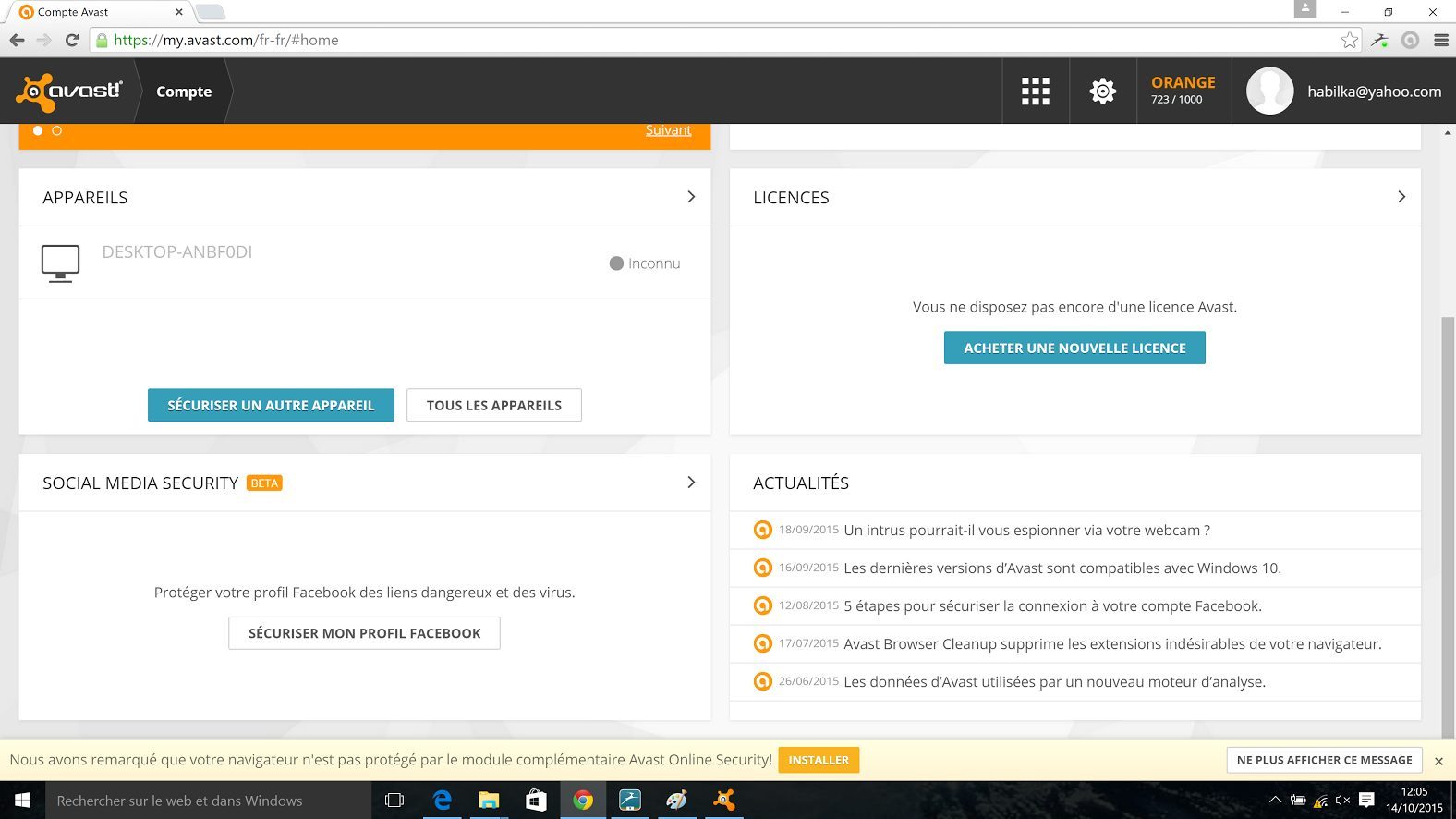Click Ne plus afficher ce message
1456x819 pixels.
click(x=1324, y=760)
